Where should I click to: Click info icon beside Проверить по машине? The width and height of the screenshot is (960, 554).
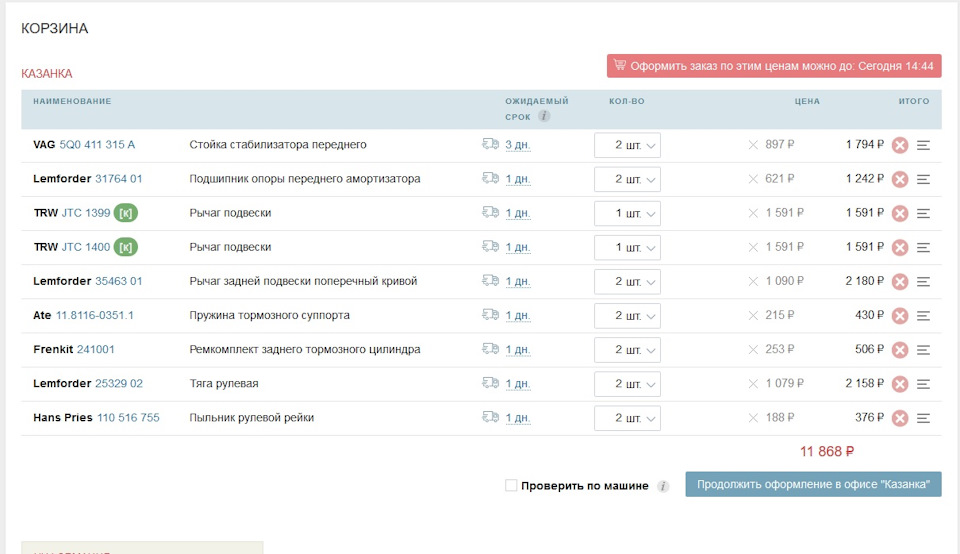pos(663,487)
